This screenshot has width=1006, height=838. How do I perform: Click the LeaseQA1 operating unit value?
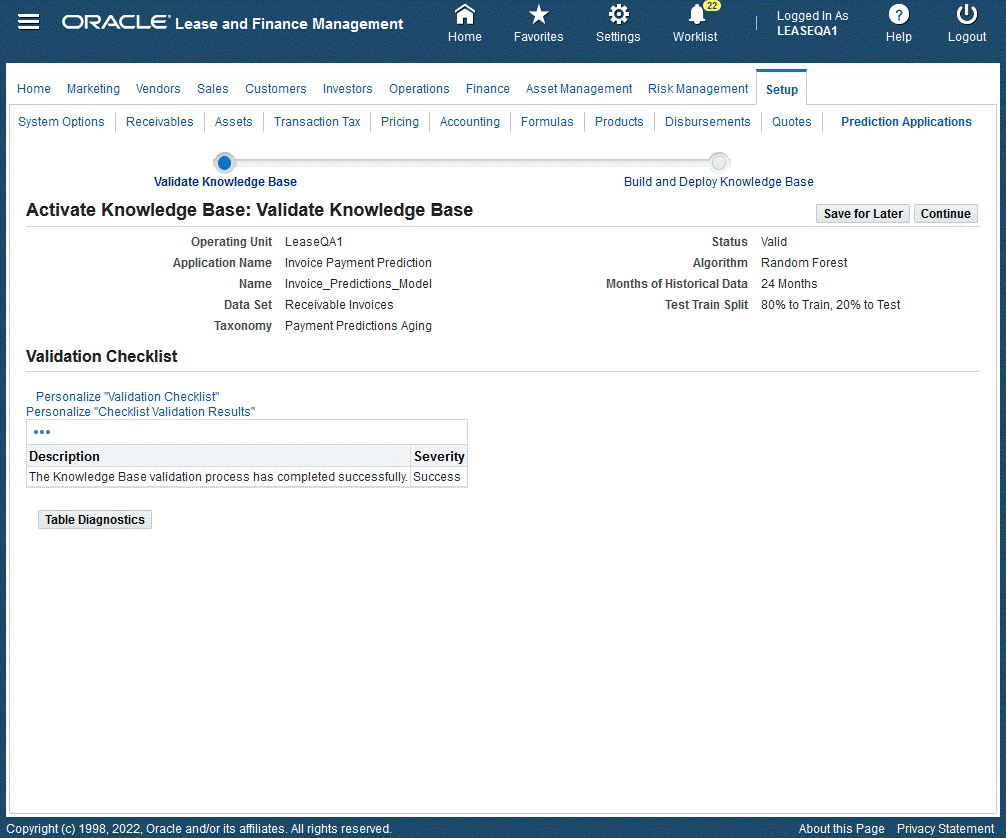click(313, 242)
